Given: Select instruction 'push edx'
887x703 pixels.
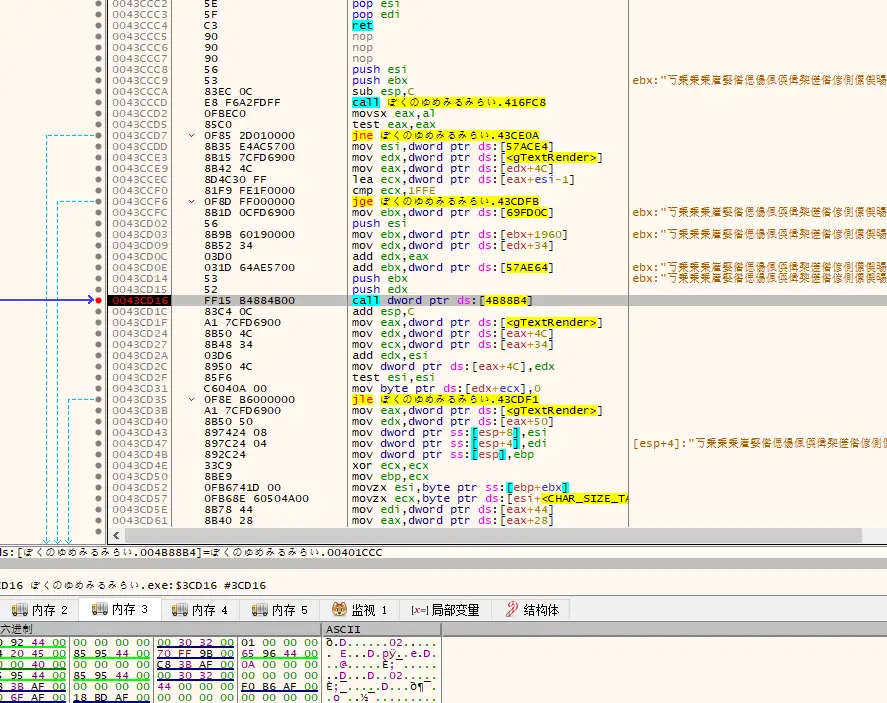Looking at the screenshot, I should [x=380, y=290].
